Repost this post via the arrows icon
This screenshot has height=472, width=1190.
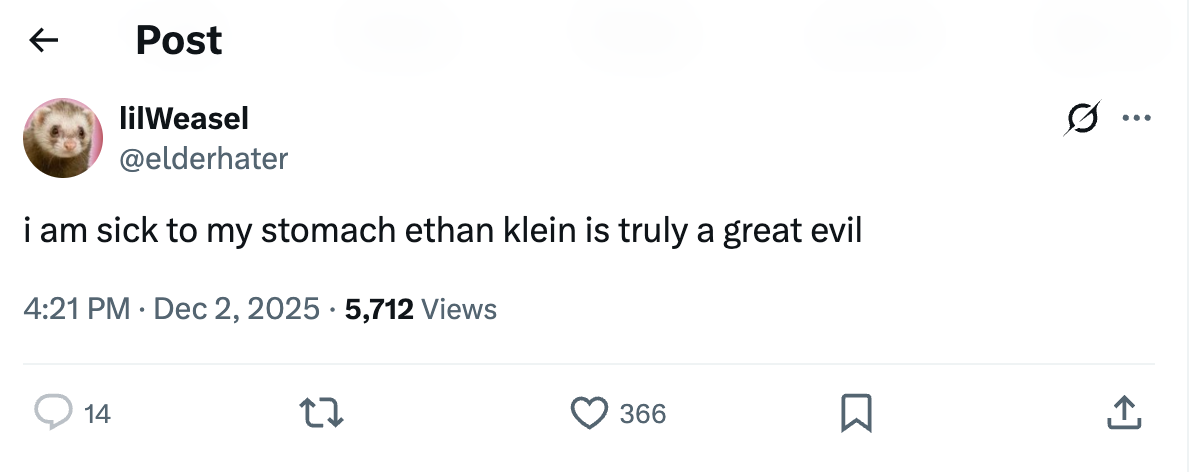323,412
